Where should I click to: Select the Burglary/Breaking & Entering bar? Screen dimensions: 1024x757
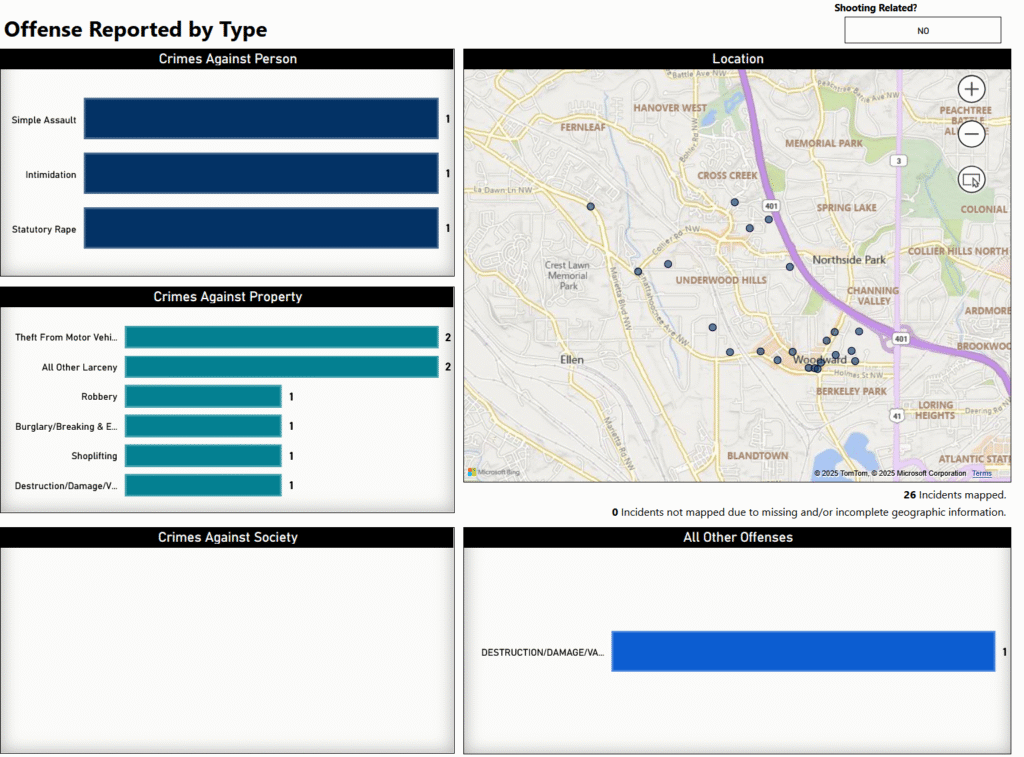pos(203,427)
